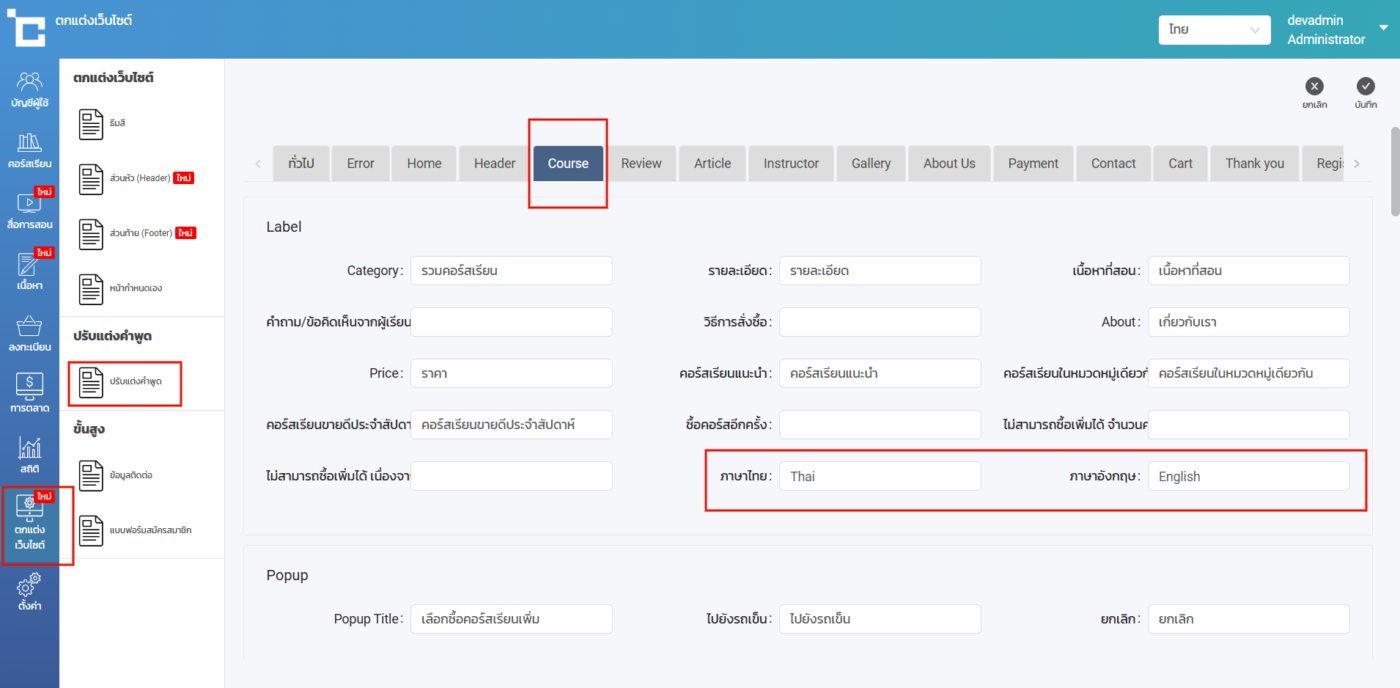
Task: Click the ภาษาอังกฤษ field containing English
Action: (x=1247, y=477)
